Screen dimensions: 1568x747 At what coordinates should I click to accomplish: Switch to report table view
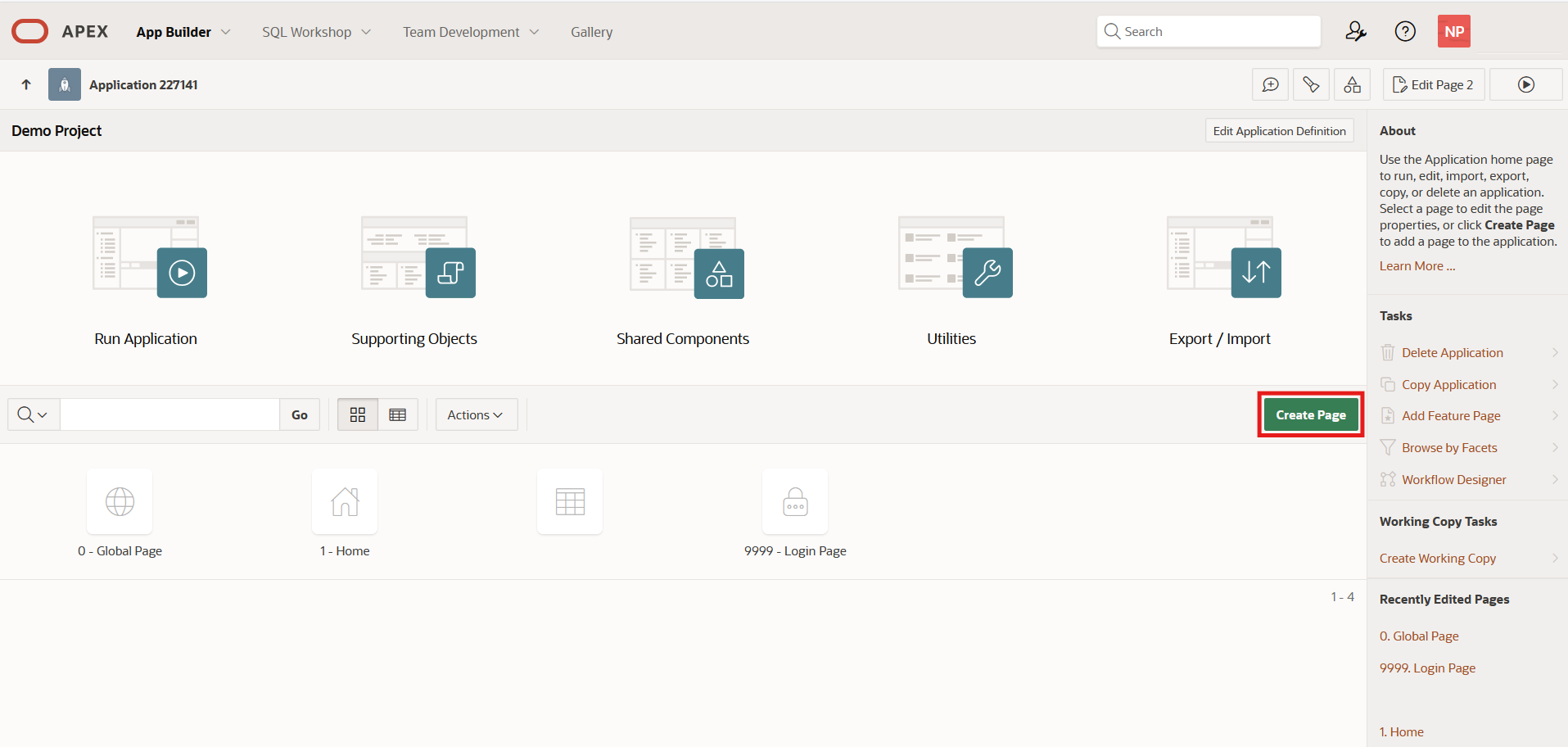click(x=398, y=414)
